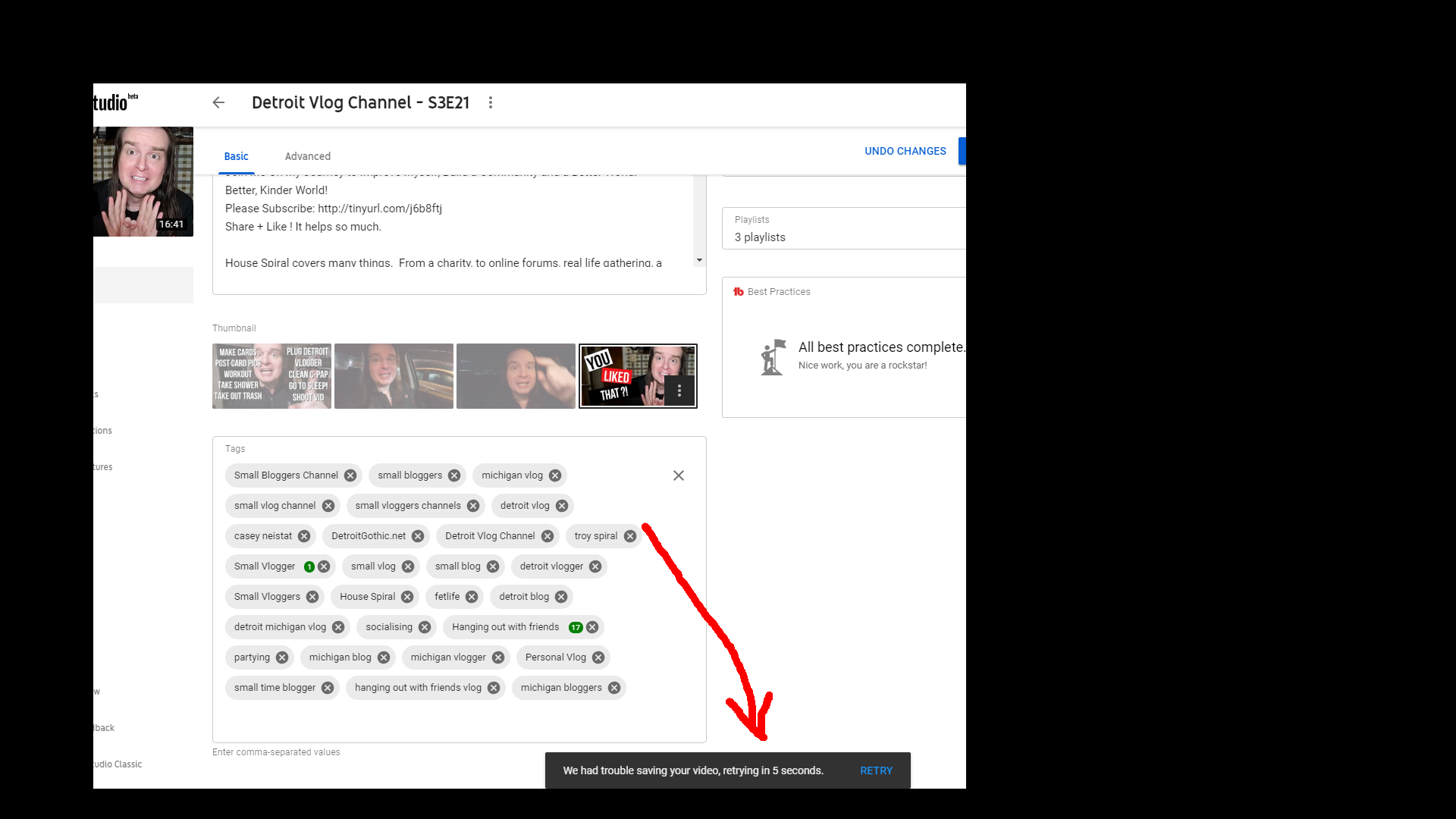Viewport: 1456px width, 819px height.
Task: Open the Playlists dropdown showing 3 playlists
Action: pyautogui.click(x=844, y=228)
